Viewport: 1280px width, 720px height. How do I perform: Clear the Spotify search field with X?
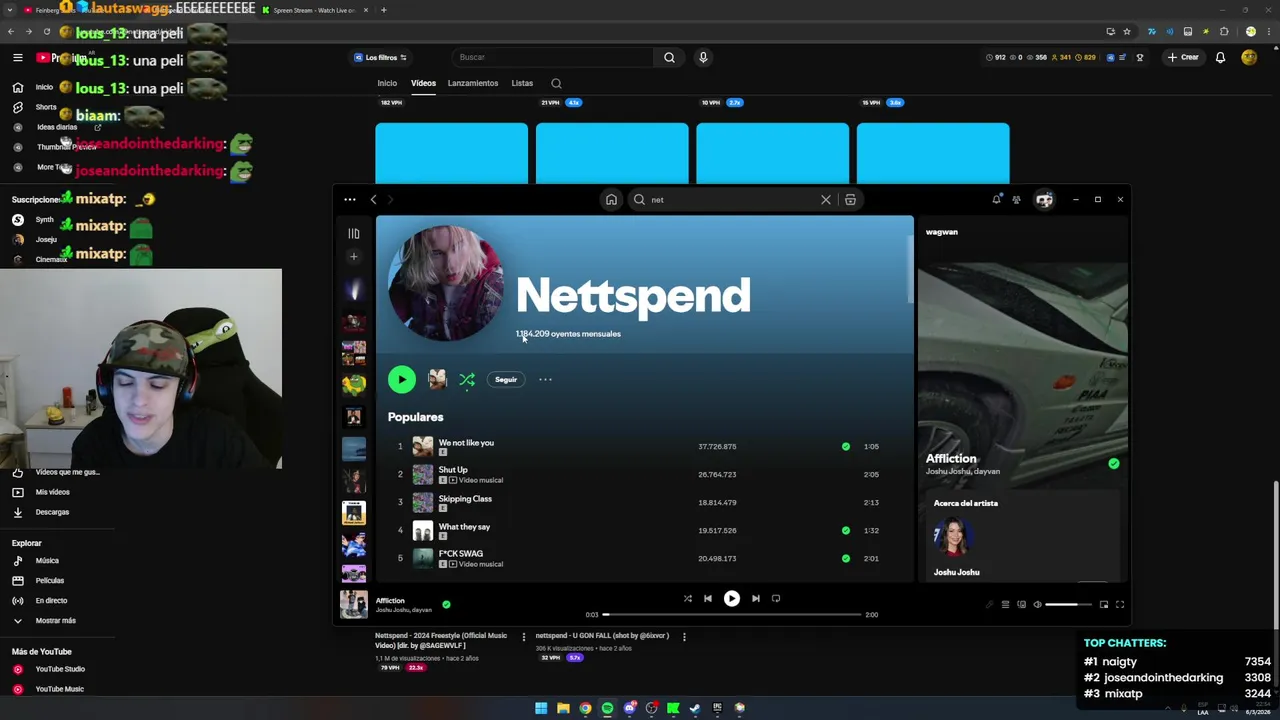click(x=826, y=199)
